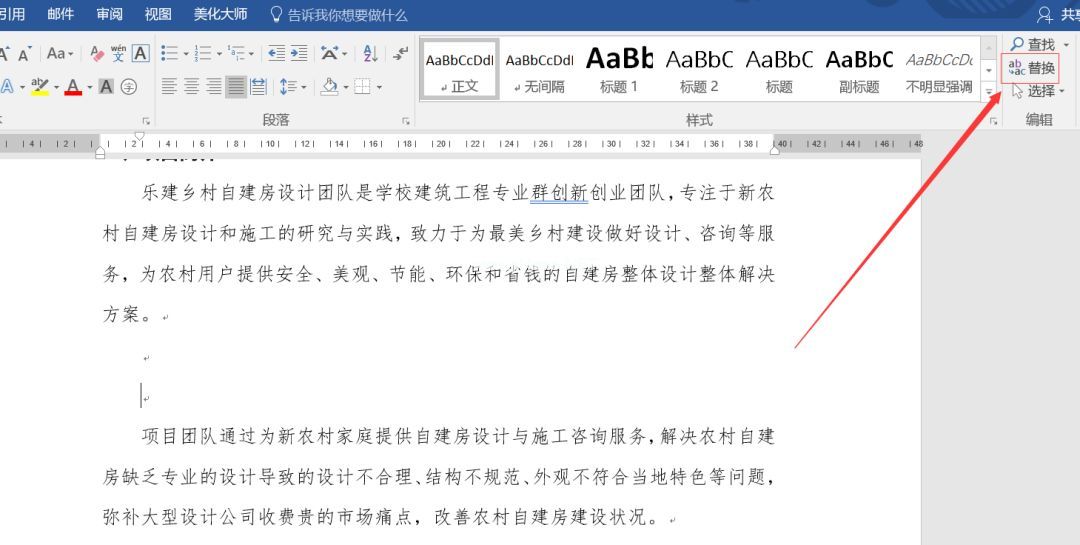Click the sort A-Z icon
1080x545 pixels.
pyautogui.click(x=370, y=54)
